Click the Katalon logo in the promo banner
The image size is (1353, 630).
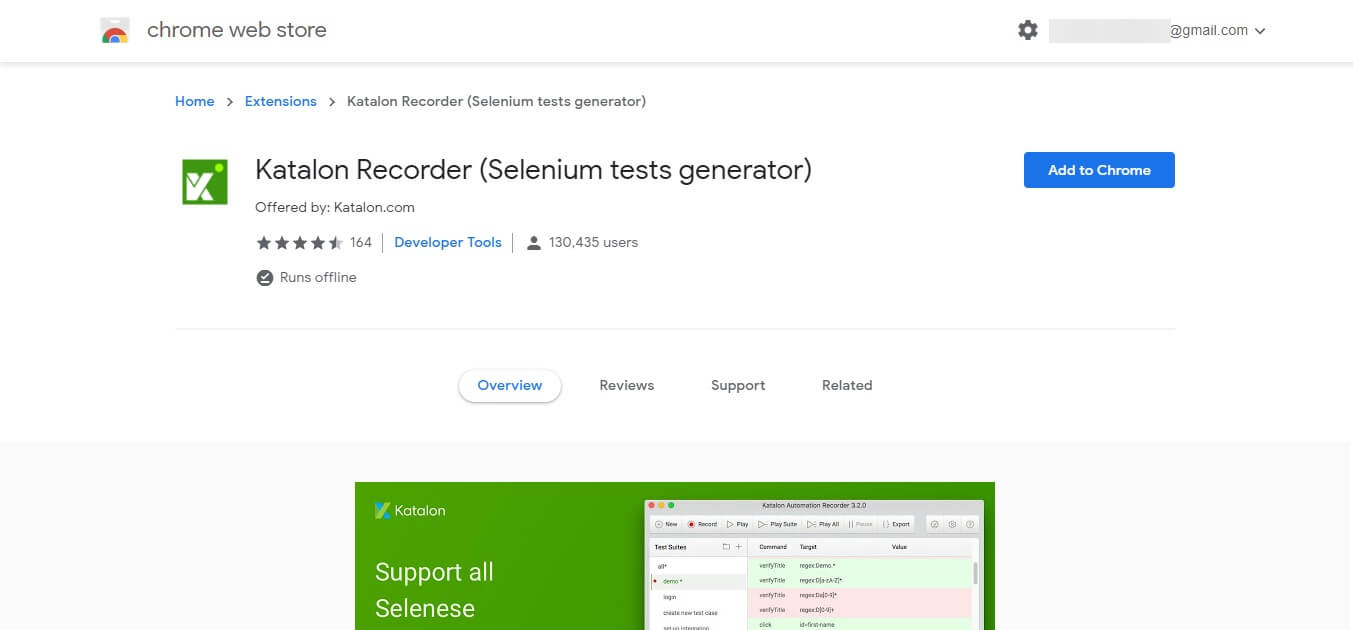[x=410, y=510]
